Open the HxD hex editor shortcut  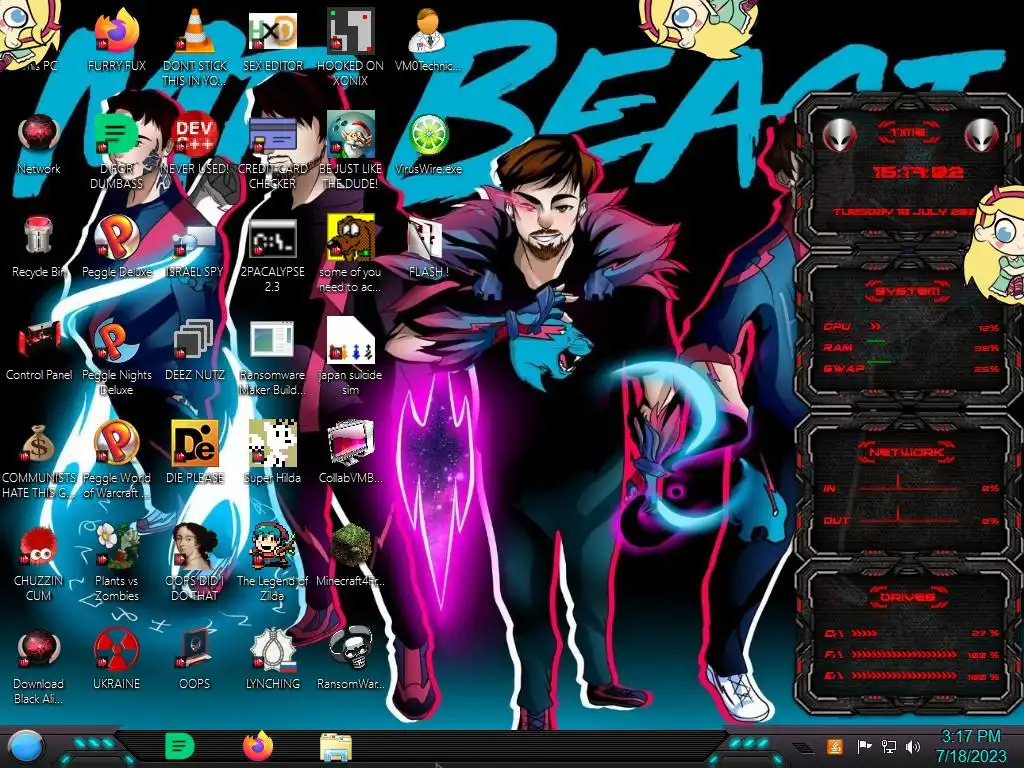tap(272, 33)
